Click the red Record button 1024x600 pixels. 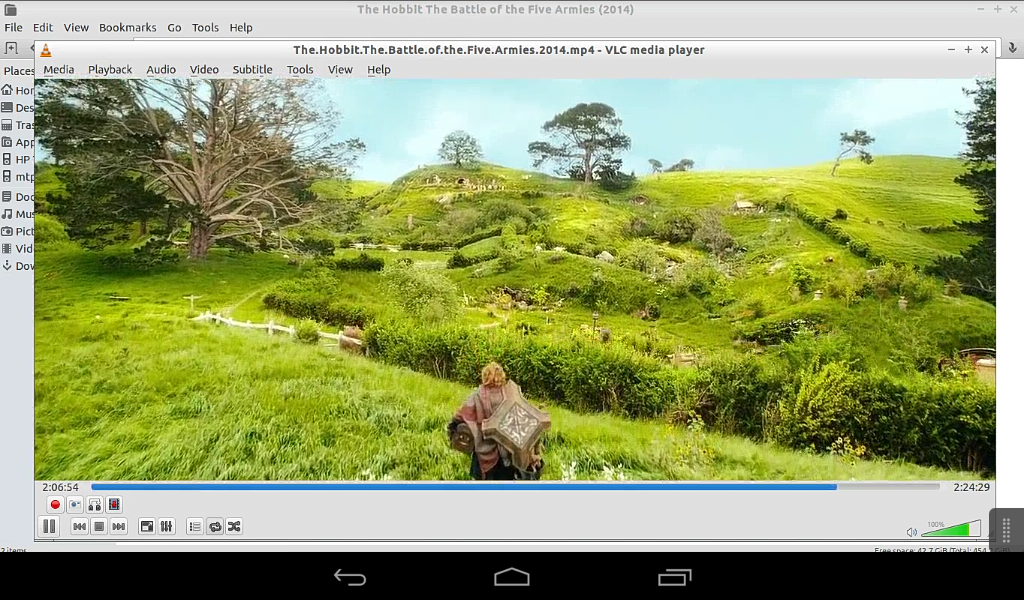(x=55, y=505)
